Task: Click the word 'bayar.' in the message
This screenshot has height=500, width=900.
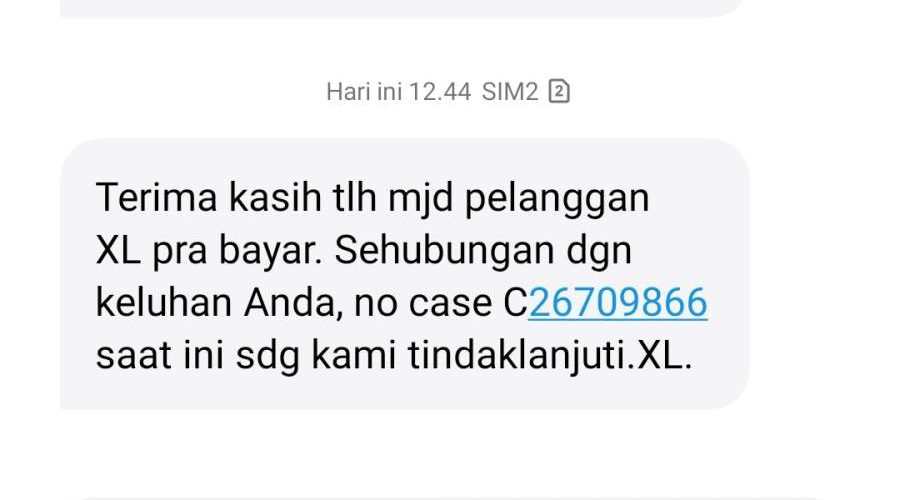Action: point(270,251)
